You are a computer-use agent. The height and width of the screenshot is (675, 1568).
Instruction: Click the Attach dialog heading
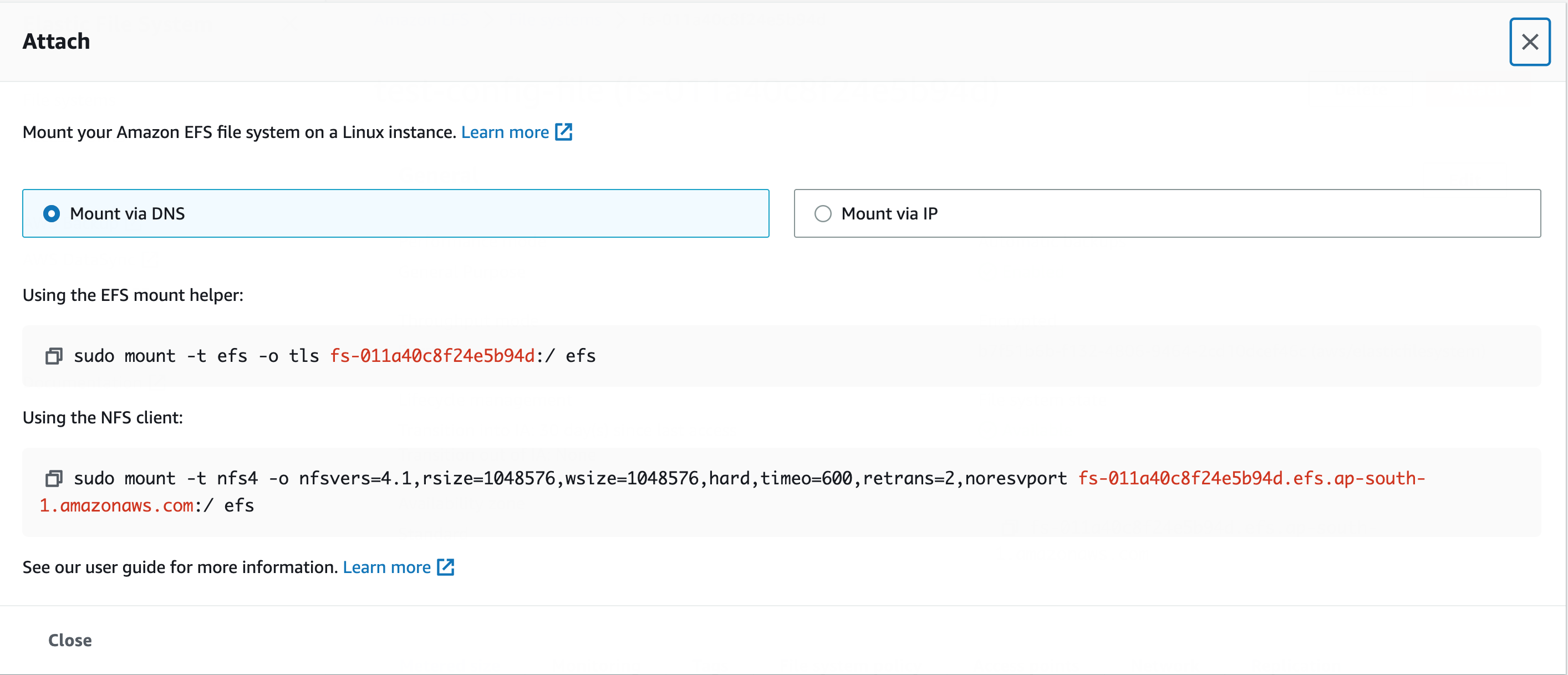(x=56, y=42)
